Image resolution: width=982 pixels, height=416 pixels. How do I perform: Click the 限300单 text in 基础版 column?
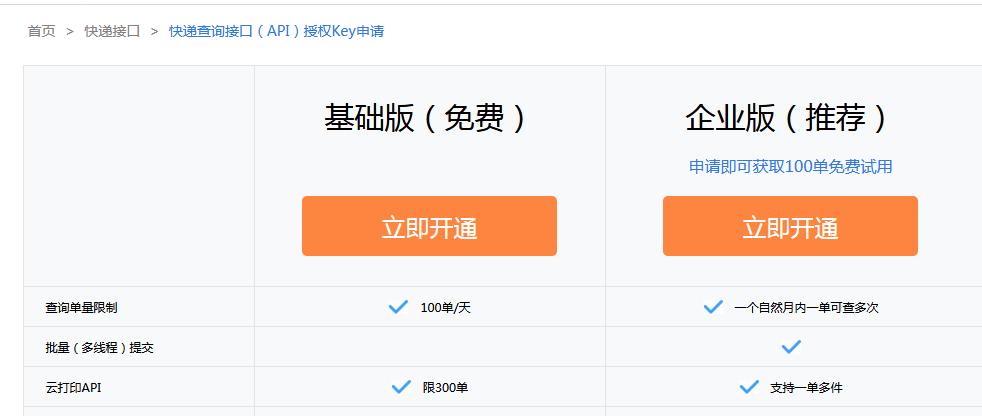tap(445, 387)
